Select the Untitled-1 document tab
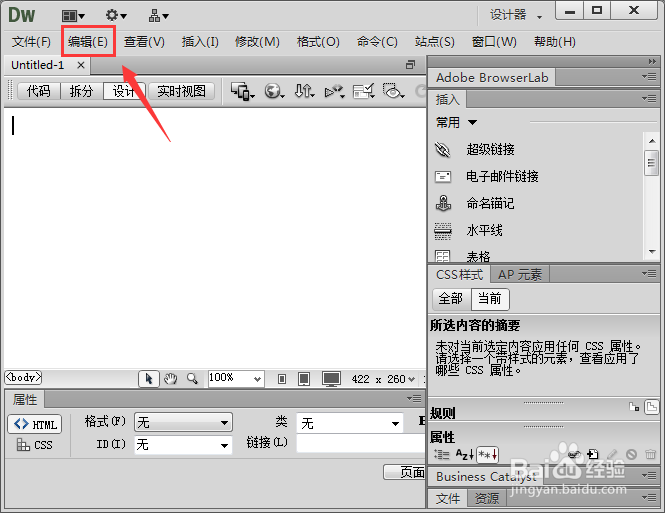 (37, 65)
